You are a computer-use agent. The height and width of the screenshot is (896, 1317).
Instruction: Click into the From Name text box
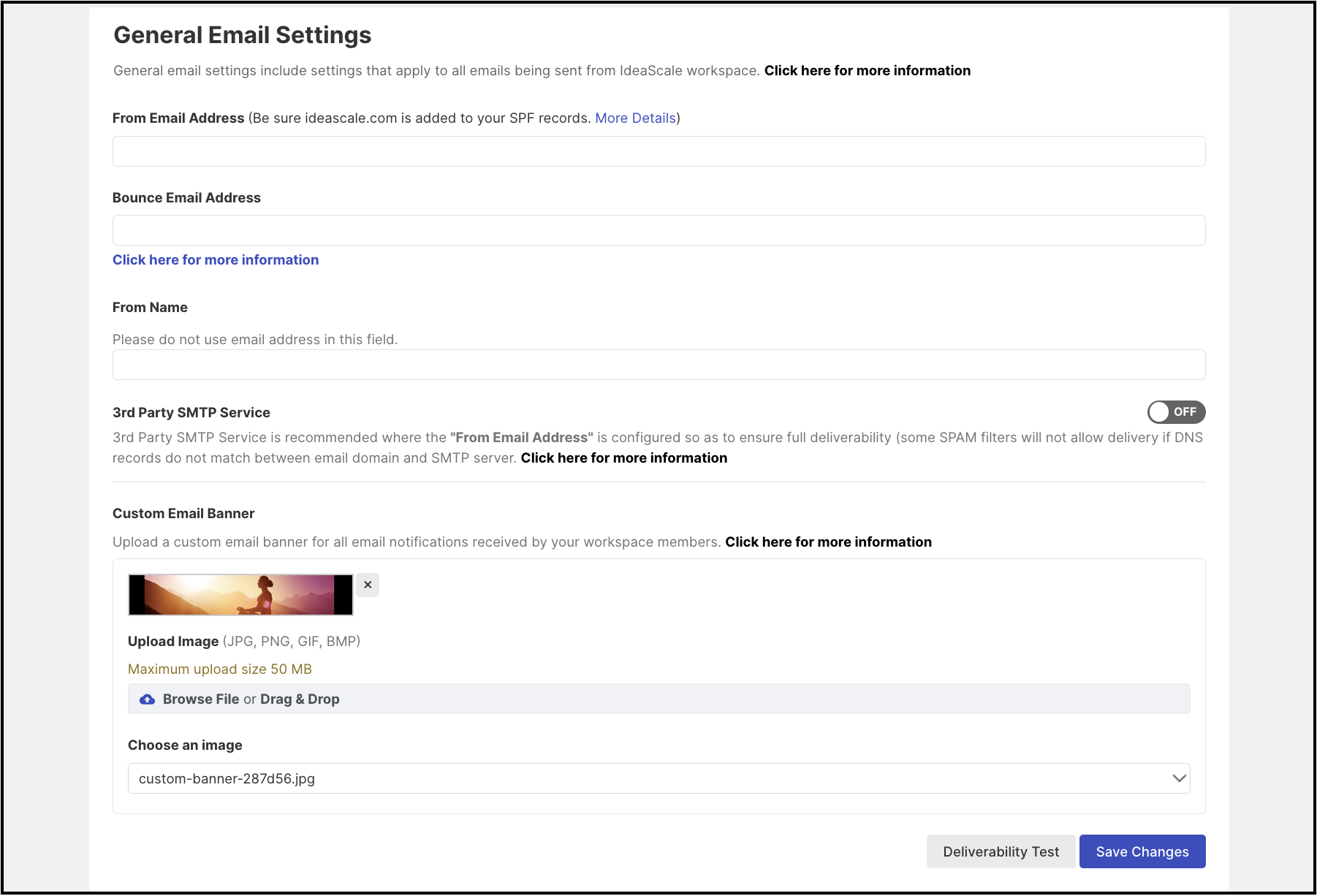(x=658, y=365)
